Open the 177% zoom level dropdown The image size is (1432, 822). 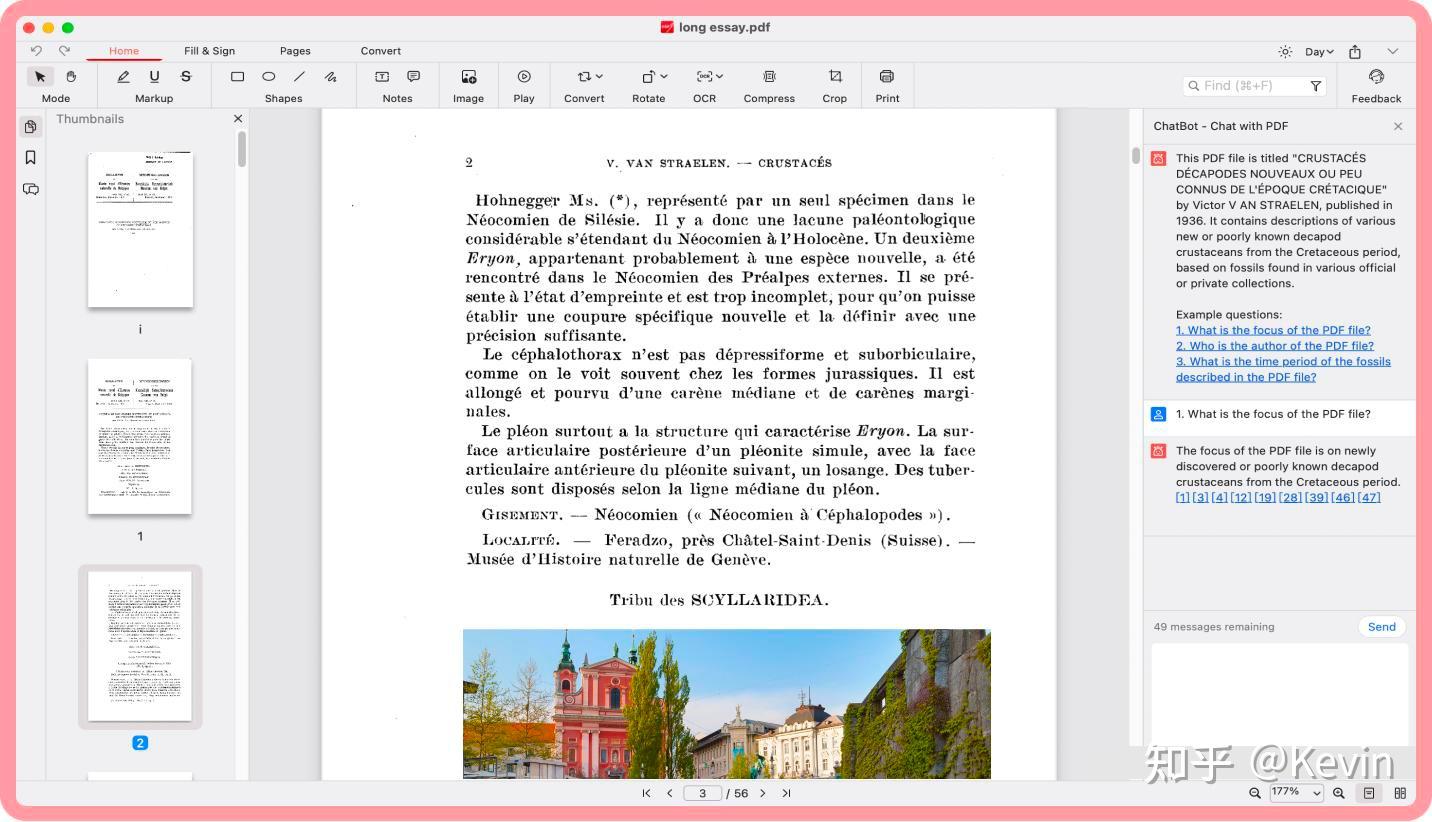click(1295, 793)
